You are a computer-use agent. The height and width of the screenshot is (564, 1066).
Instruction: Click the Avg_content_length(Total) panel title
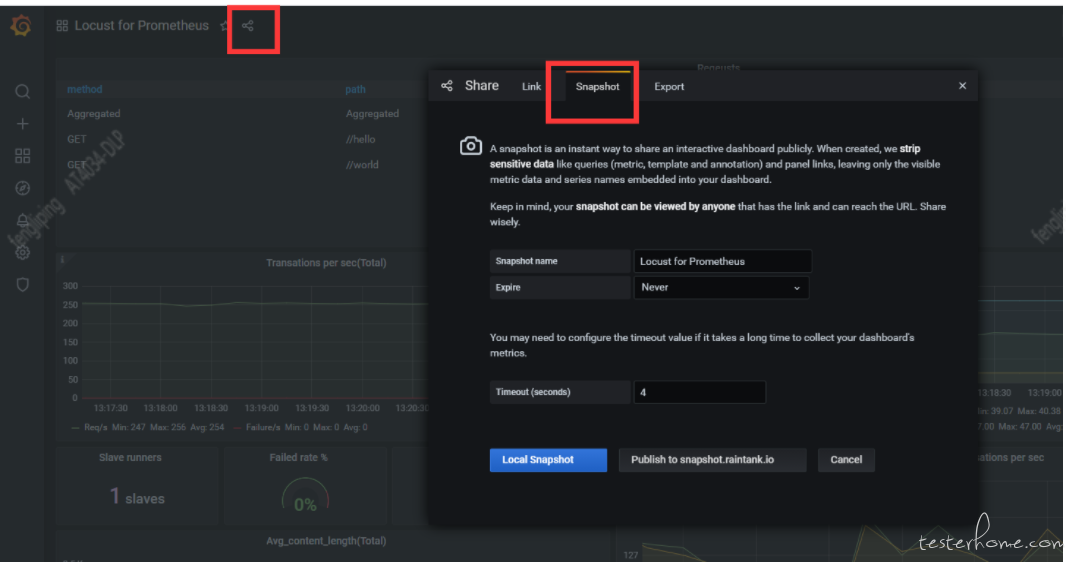tap(326, 541)
